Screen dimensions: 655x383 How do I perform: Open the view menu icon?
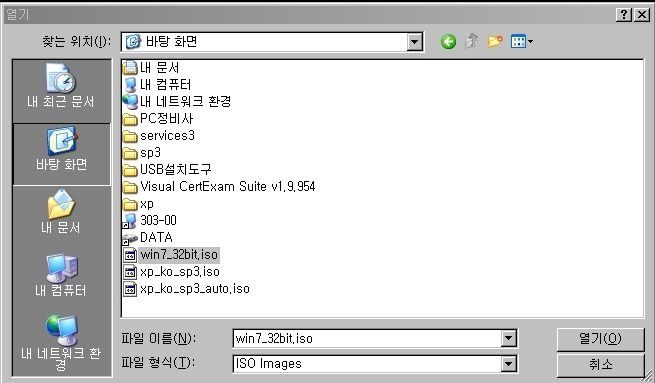pos(521,41)
